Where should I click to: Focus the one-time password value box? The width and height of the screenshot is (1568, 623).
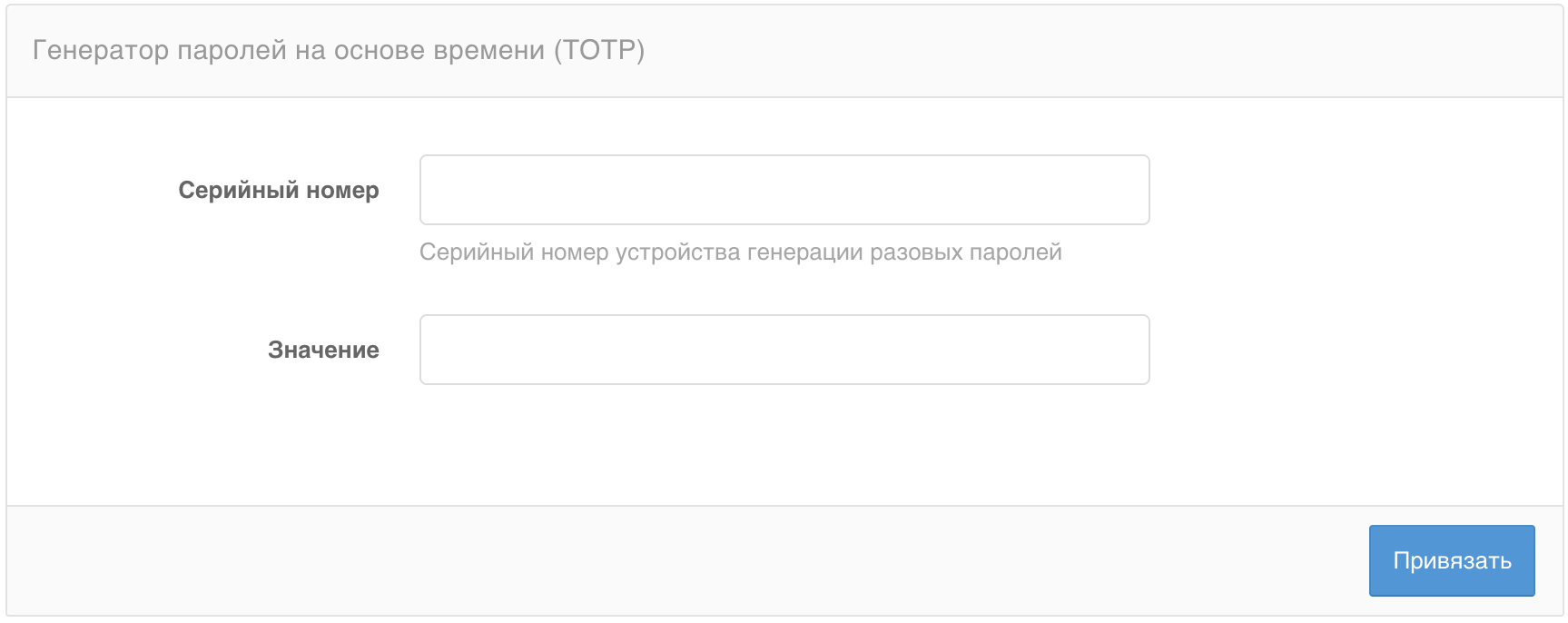[784, 350]
